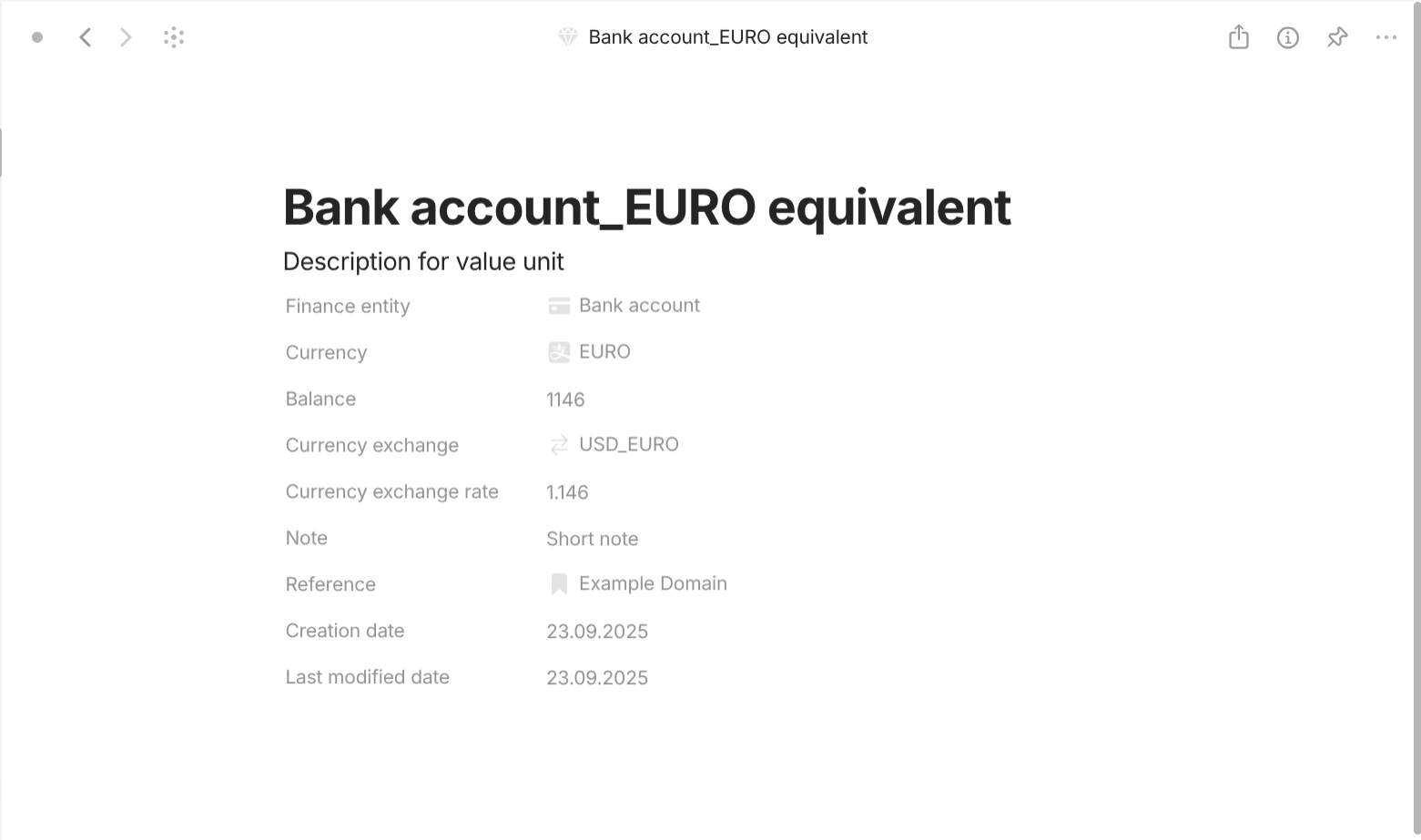
Task: Click the diamond icon beside the page title
Action: [x=567, y=37]
